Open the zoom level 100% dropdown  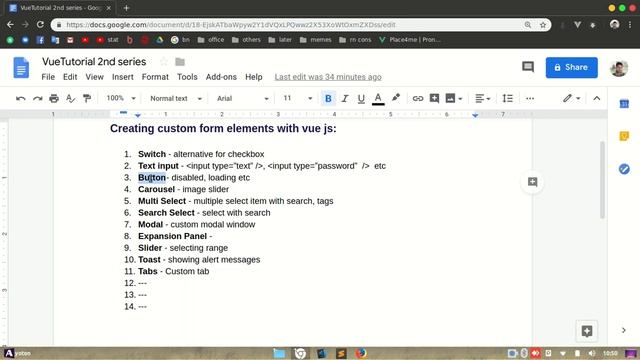tap(121, 98)
